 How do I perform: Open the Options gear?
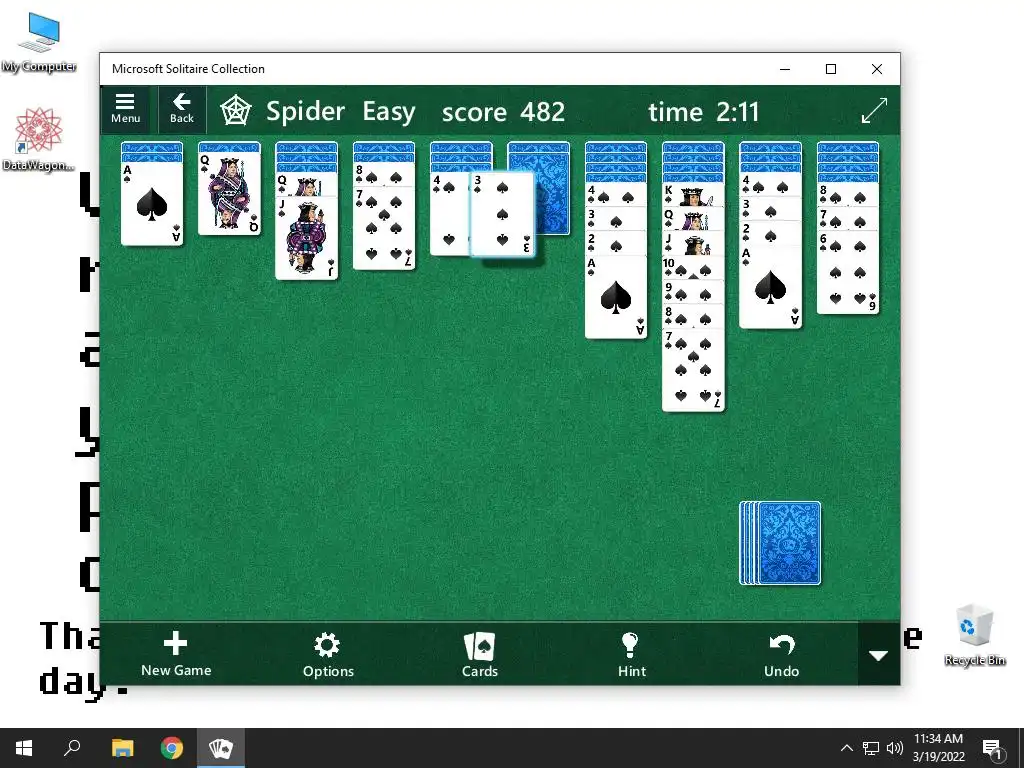(x=328, y=654)
